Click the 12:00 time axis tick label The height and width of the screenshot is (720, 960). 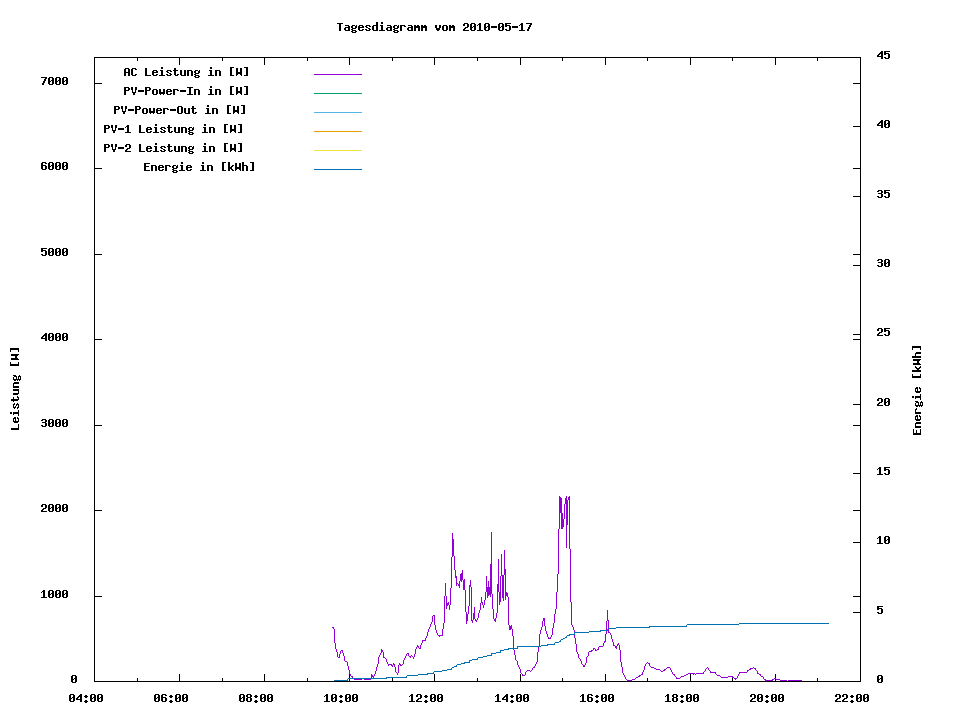tap(426, 698)
